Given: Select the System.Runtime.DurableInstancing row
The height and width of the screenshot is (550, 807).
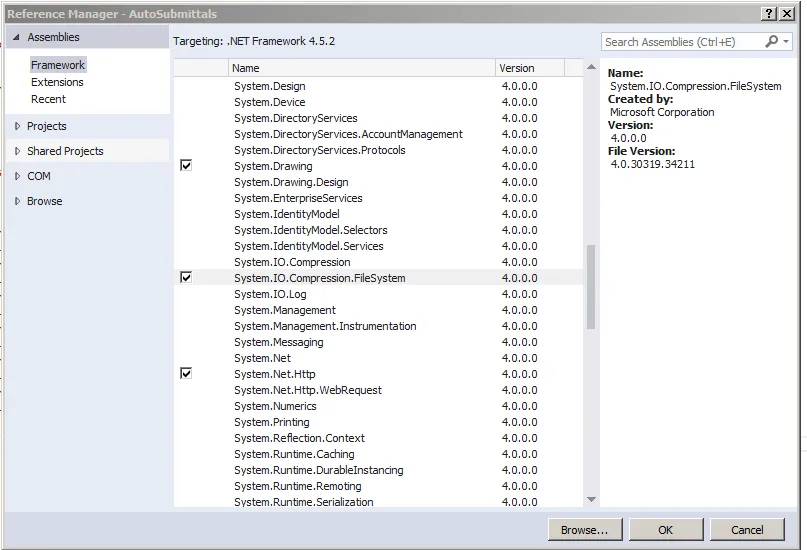Looking at the screenshot, I should (378, 470).
